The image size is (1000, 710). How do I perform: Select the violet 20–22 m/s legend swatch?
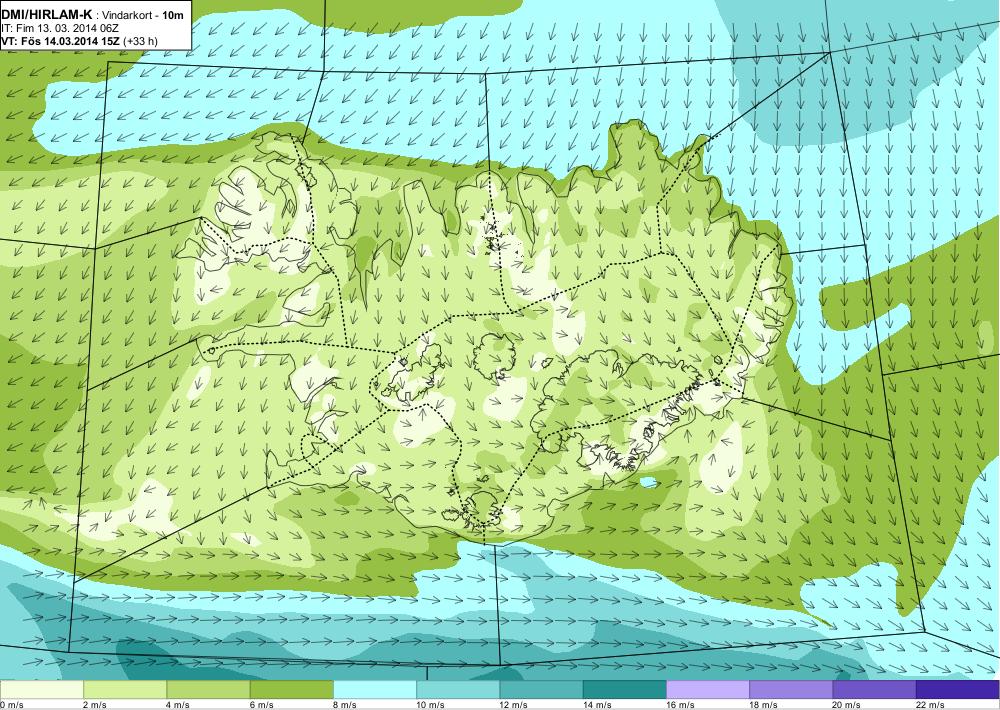point(874,690)
